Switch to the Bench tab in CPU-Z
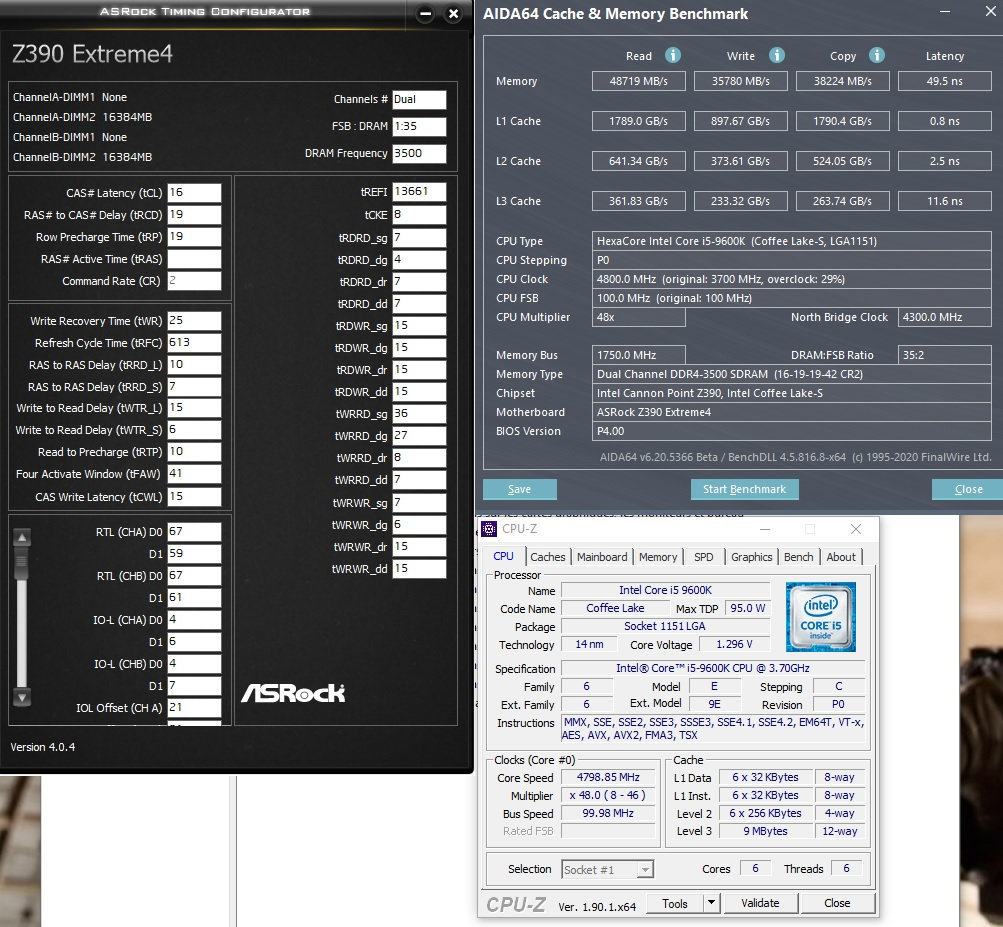The image size is (1003, 927). [798, 557]
